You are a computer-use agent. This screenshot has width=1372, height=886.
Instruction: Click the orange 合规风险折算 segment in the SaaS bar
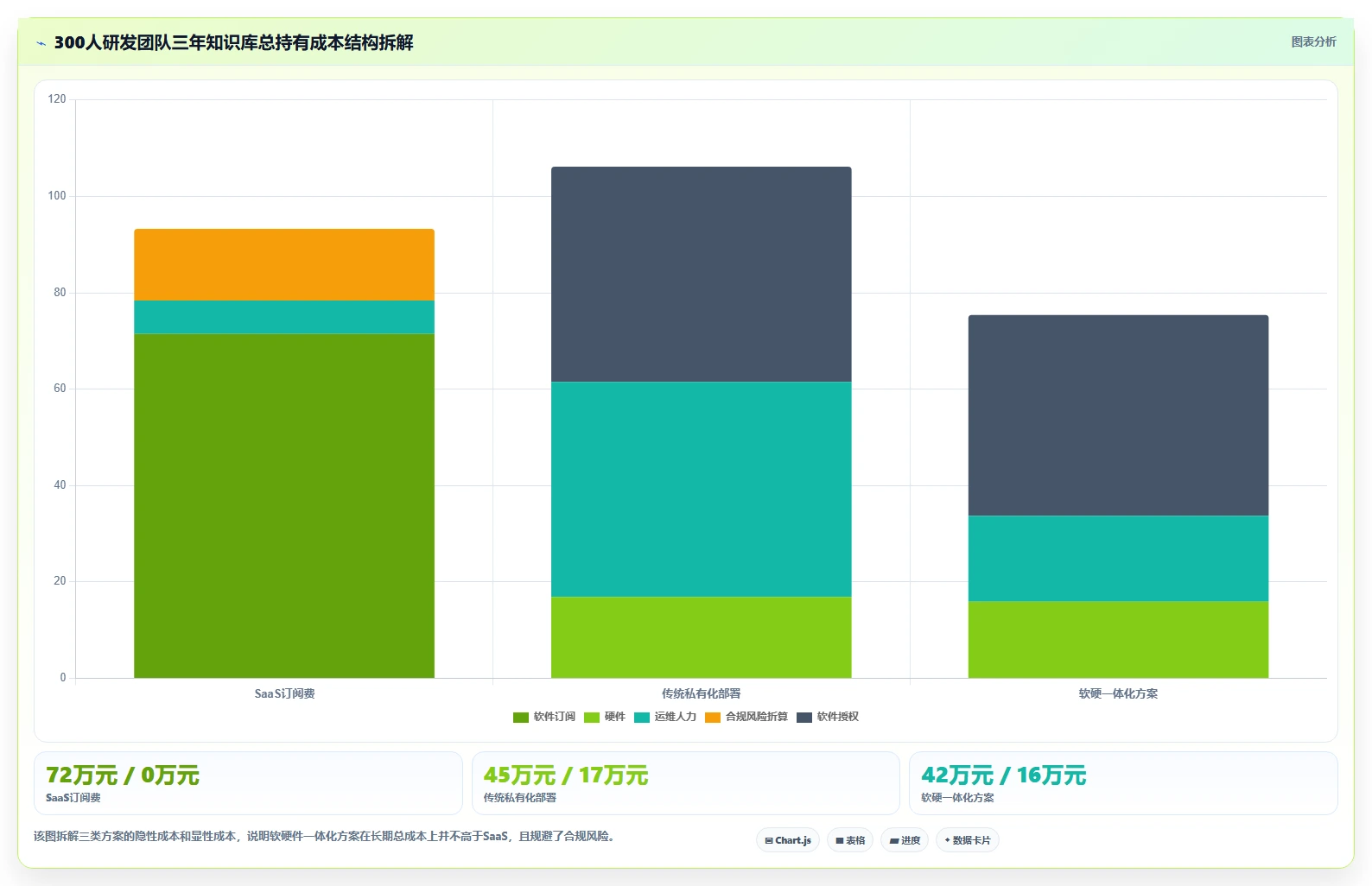284,265
